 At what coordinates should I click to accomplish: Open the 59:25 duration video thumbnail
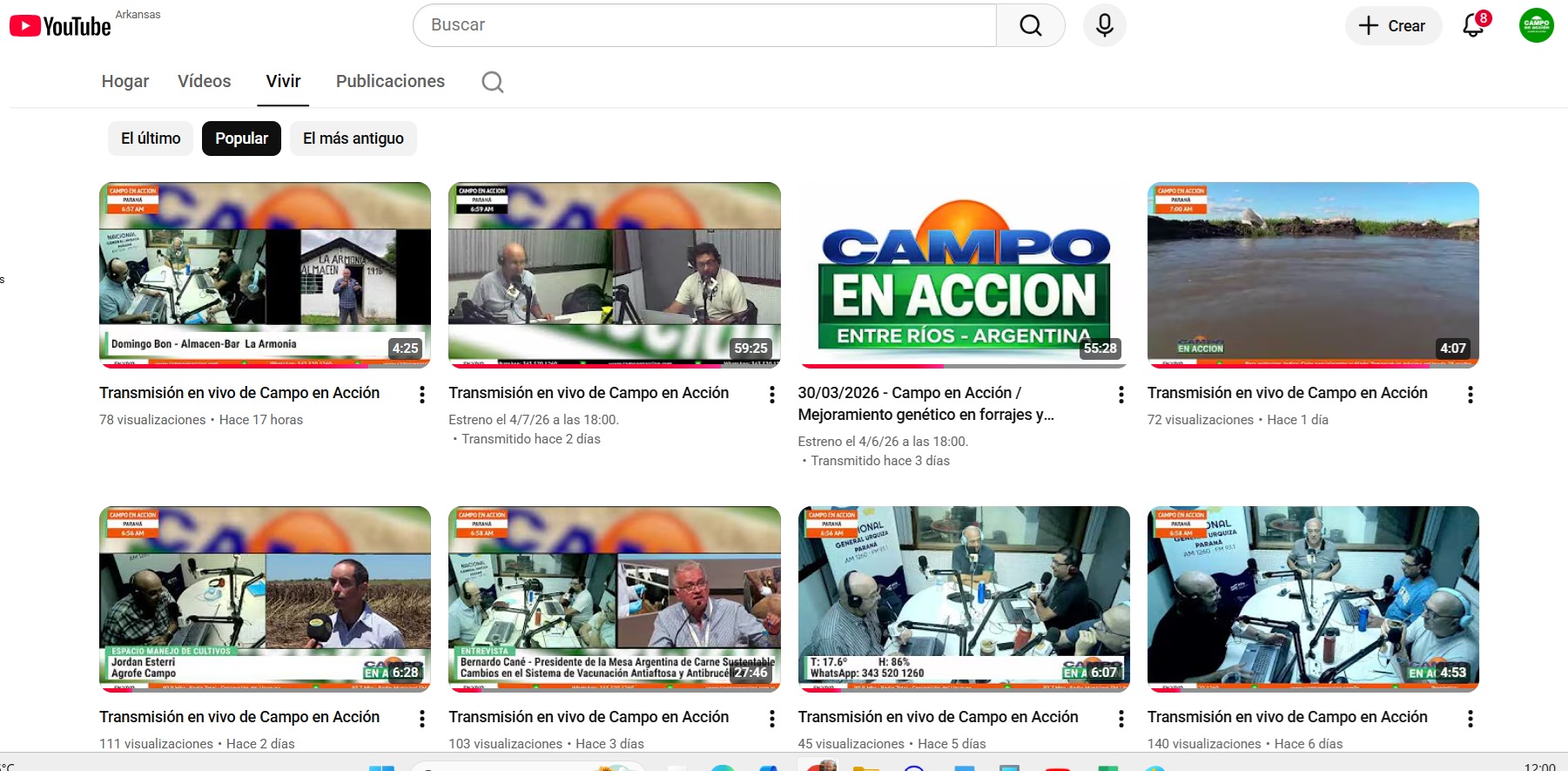pos(614,274)
